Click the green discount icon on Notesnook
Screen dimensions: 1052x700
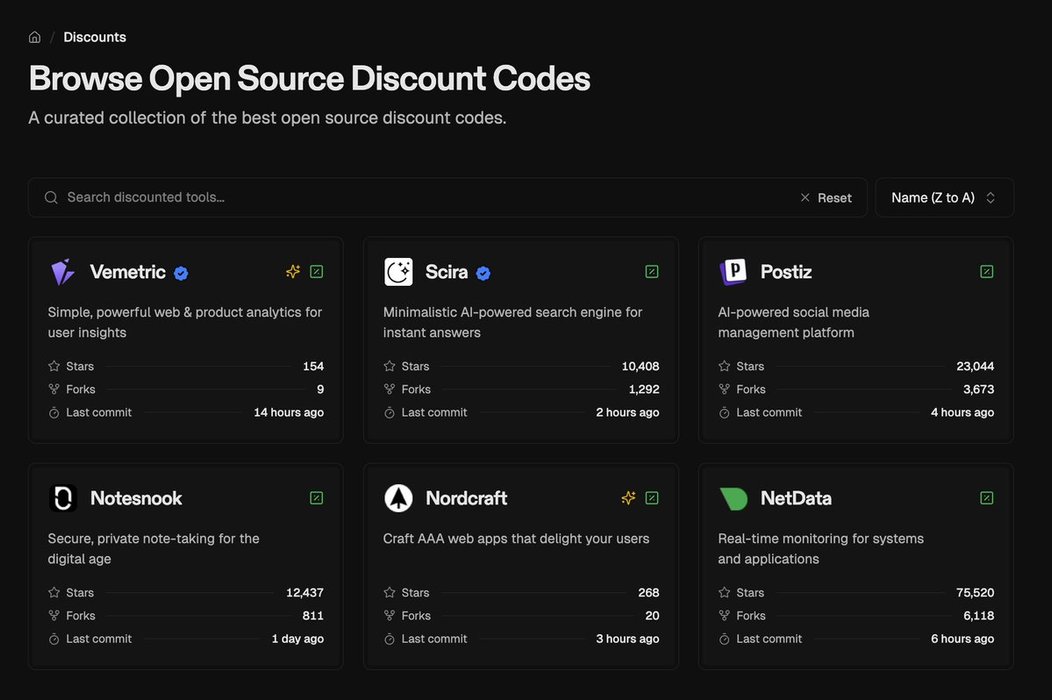point(317,498)
